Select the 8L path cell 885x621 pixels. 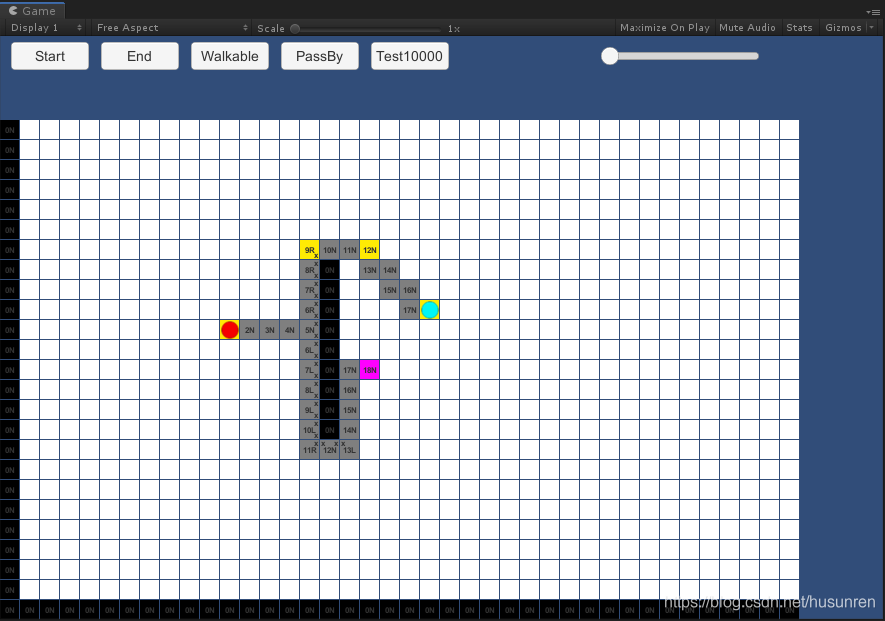point(309,390)
